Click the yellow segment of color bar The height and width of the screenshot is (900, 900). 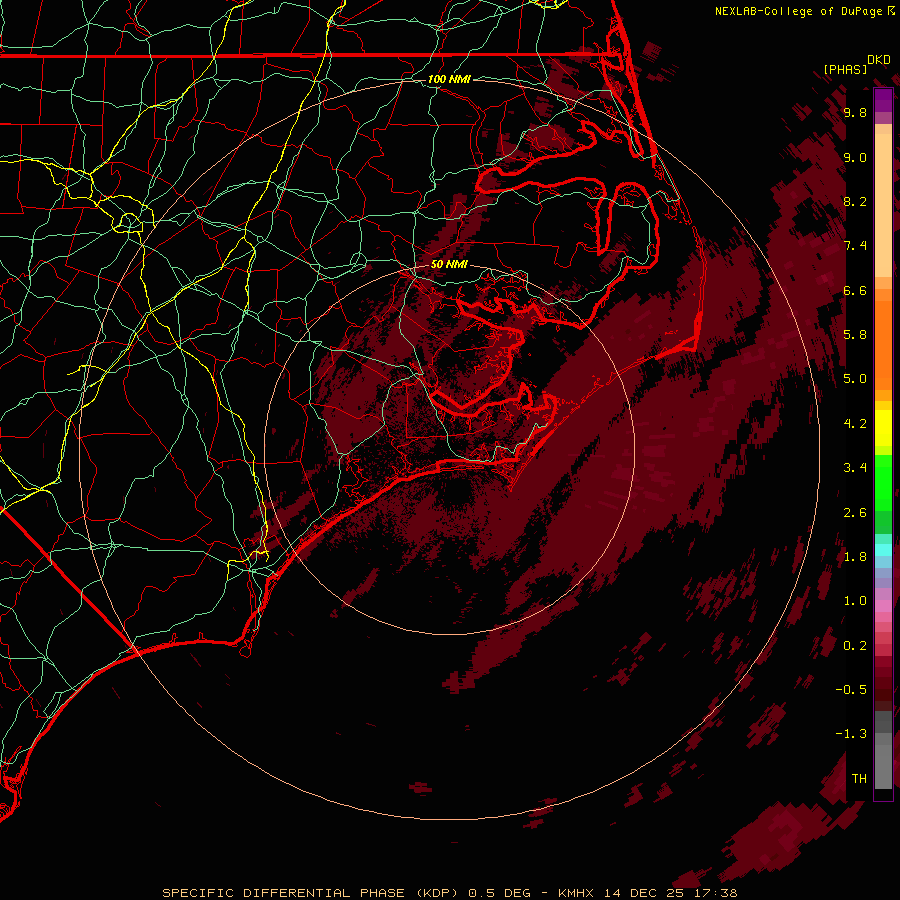(x=883, y=428)
